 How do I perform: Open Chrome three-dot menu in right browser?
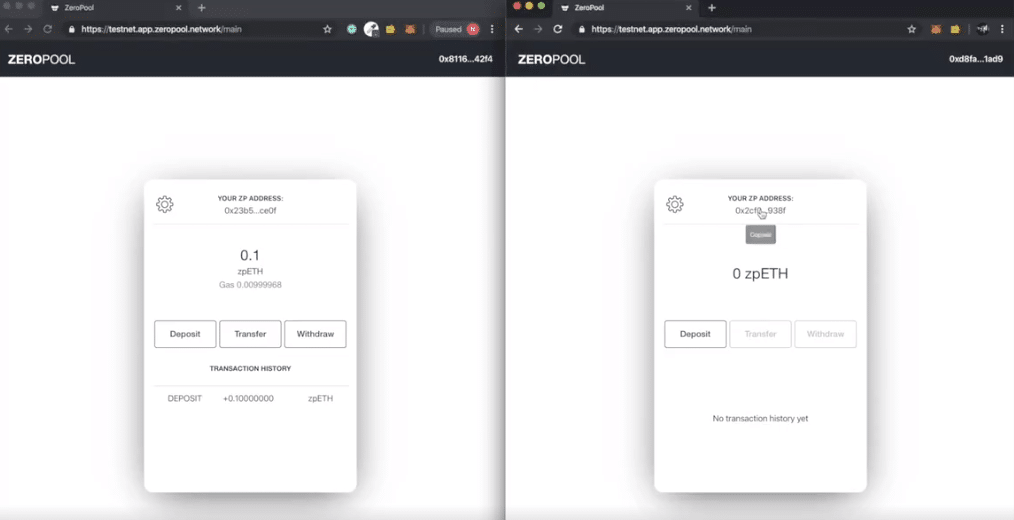pyautogui.click(x=1003, y=29)
